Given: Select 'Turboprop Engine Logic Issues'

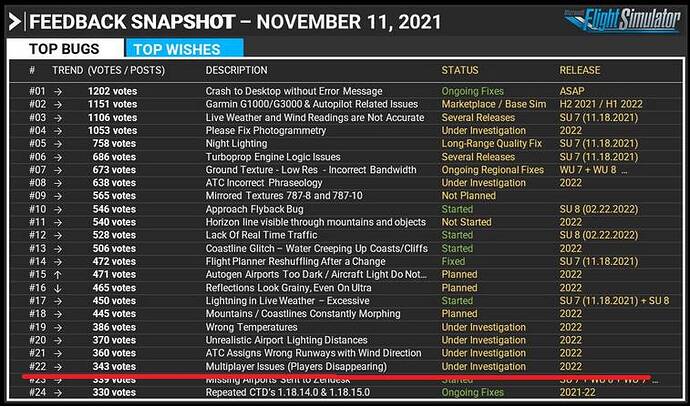Looking at the screenshot, I should pyautogui.click(x=273, y=157).
